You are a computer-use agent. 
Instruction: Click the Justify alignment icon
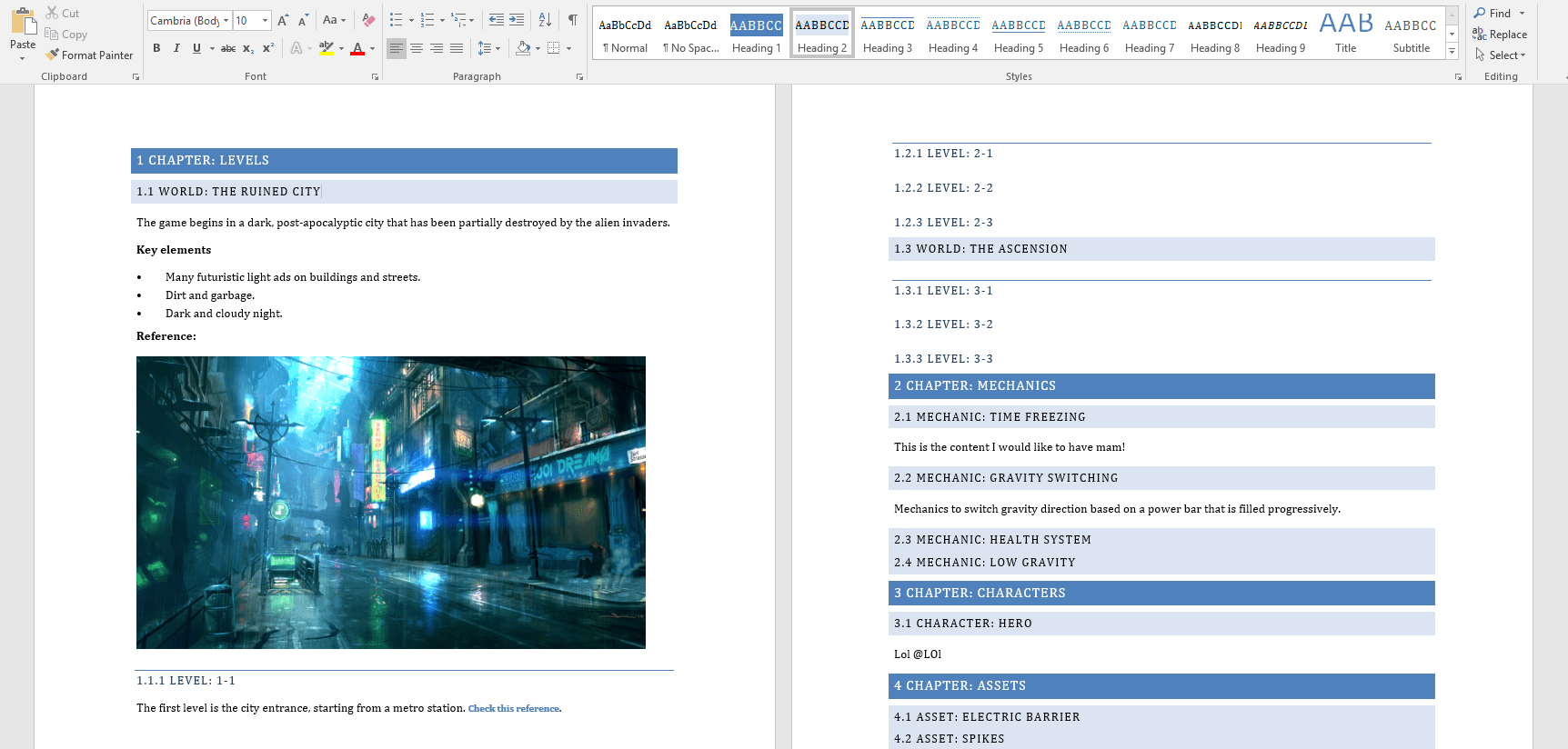coord(457,48)
